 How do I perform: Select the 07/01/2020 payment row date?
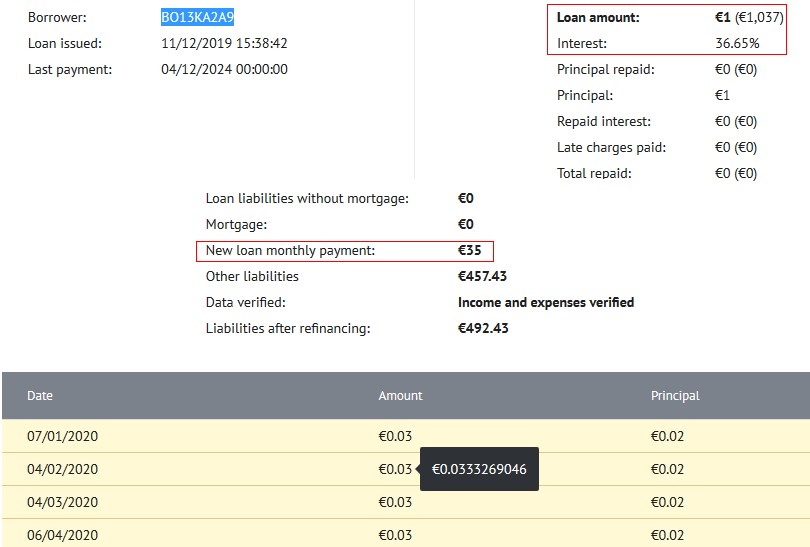pos(63,436)
